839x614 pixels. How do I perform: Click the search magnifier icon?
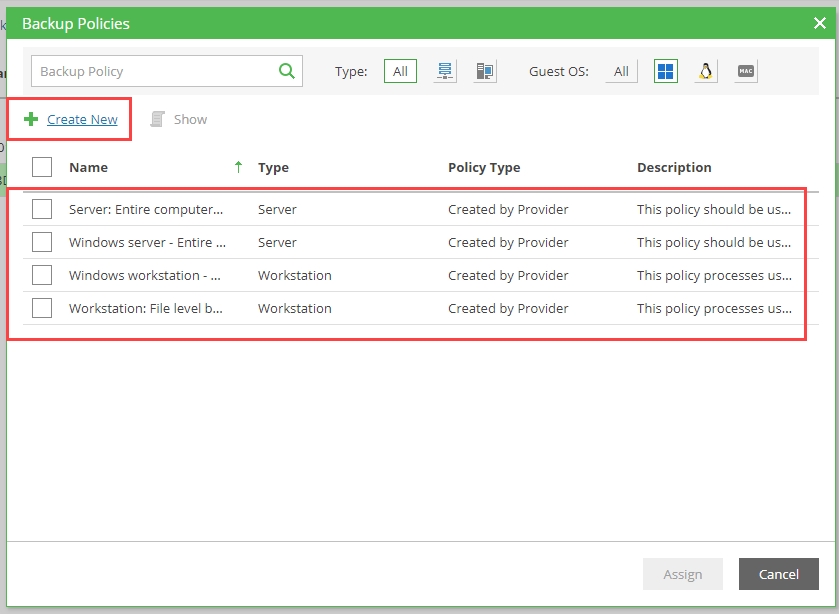pyautogui.click(x=286, y=71)
